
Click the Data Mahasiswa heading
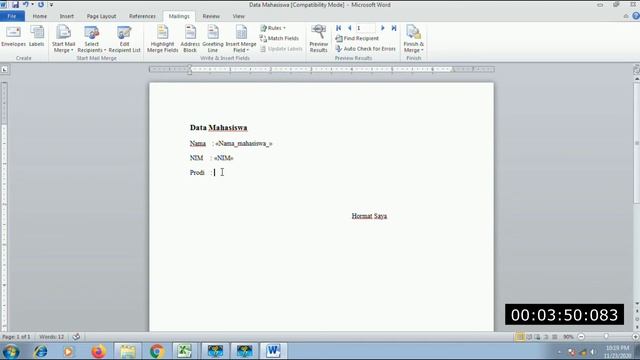pyautogui.click(x=218, y=128)
